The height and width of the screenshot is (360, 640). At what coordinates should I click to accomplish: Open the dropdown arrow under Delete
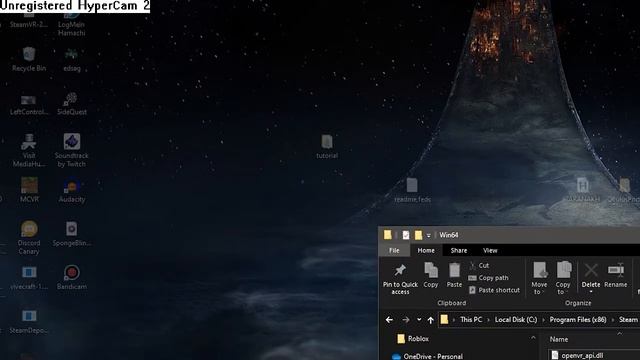coord(591,291)
